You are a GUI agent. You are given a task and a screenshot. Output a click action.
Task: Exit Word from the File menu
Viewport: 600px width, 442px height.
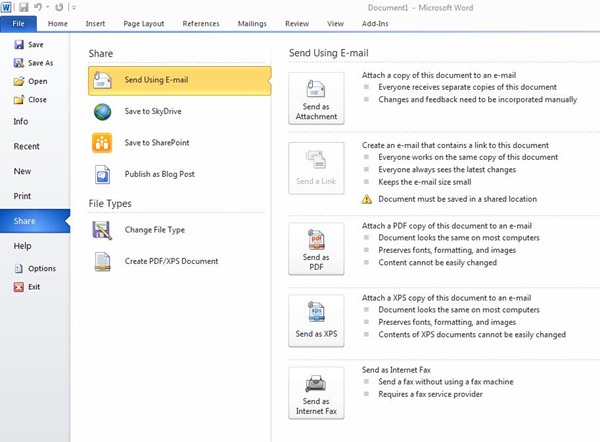tap(35, 287)
